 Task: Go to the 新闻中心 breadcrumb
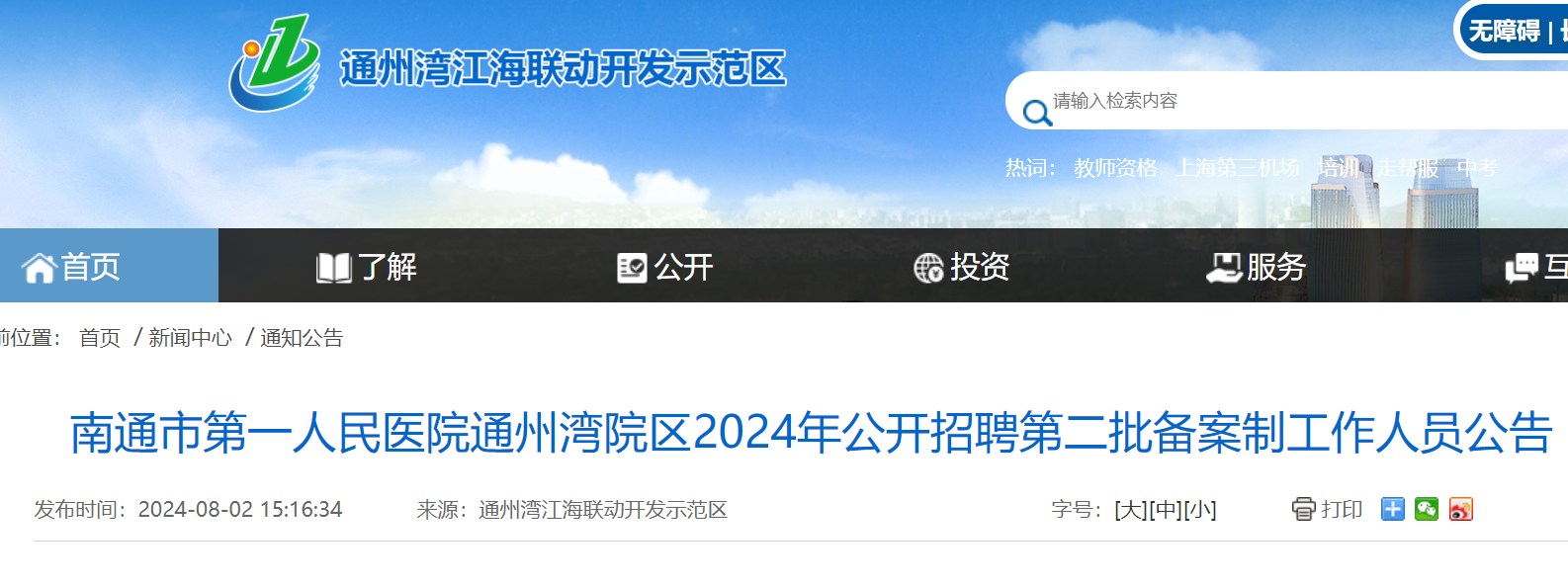point(190,338)
